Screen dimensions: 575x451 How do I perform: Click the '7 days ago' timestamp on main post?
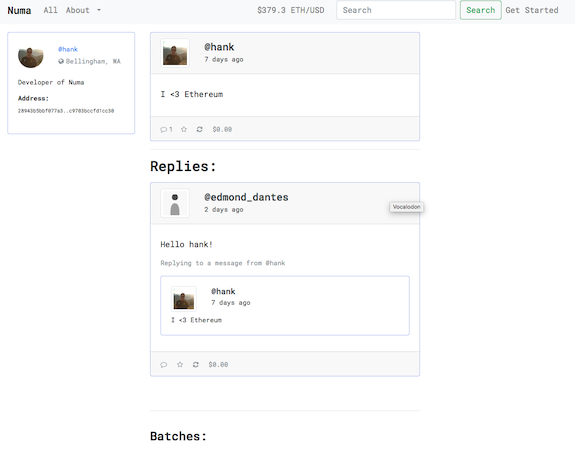coord(224,59)
